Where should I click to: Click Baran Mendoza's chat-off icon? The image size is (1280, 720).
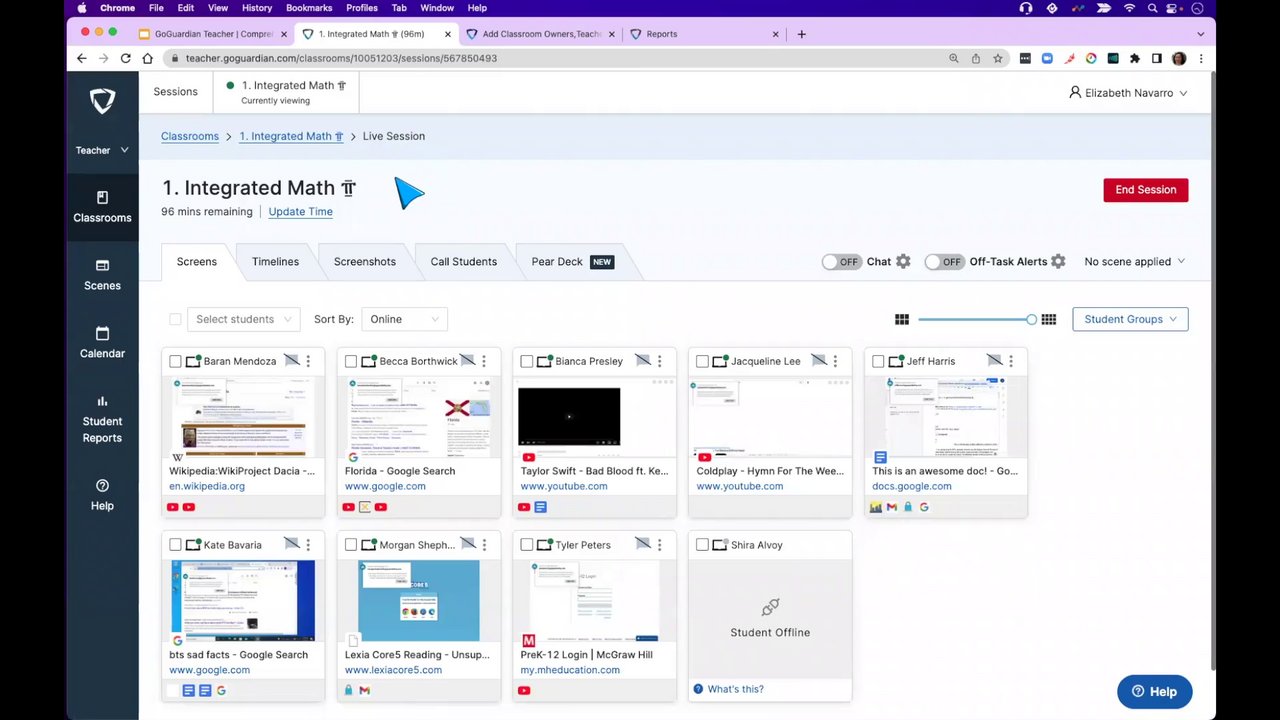point(291,360)
